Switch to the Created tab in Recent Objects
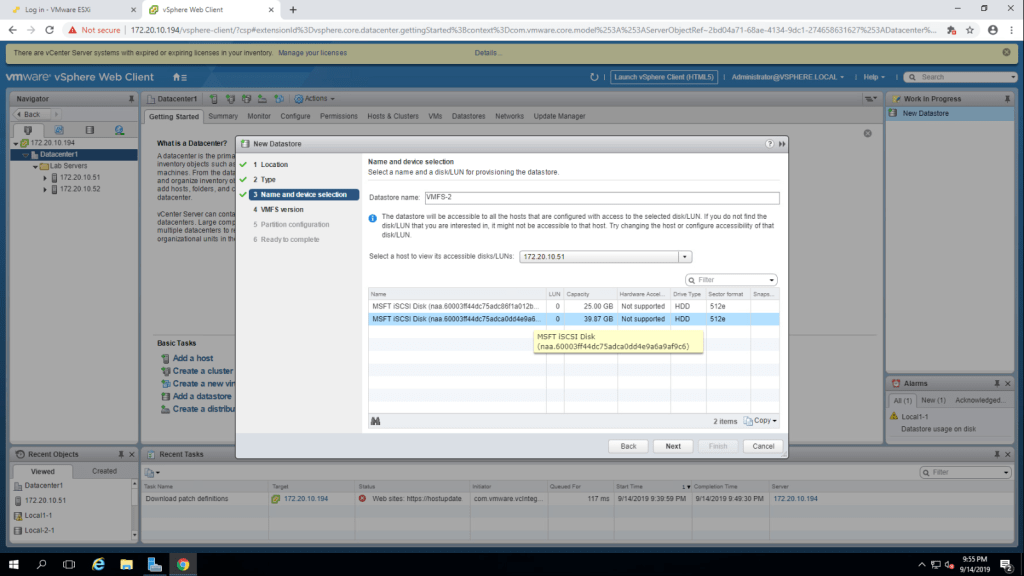Screen dimensions: 1024x576 104,471
